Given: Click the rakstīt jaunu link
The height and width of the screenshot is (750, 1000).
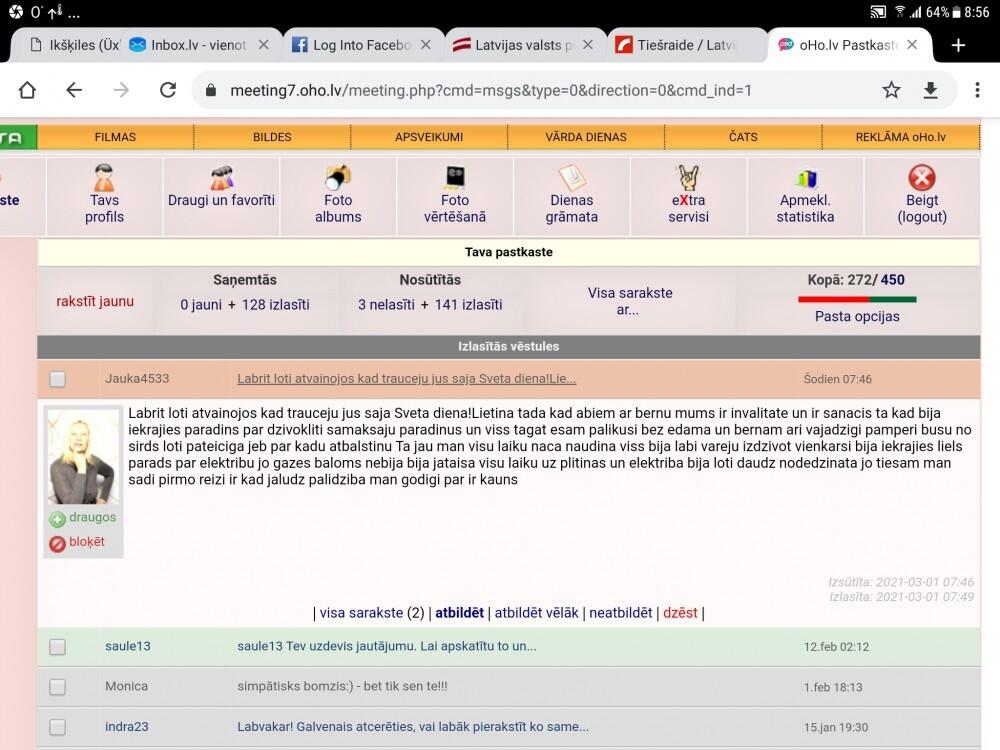Looking at the screenshot, I should [95, 301].
